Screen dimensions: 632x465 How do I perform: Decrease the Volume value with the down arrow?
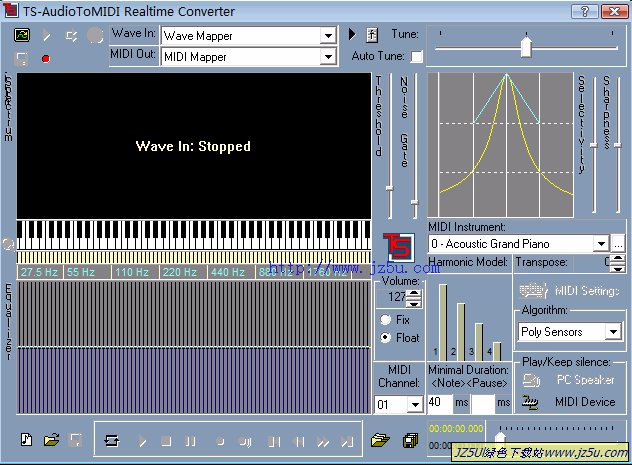pos(414,303)
